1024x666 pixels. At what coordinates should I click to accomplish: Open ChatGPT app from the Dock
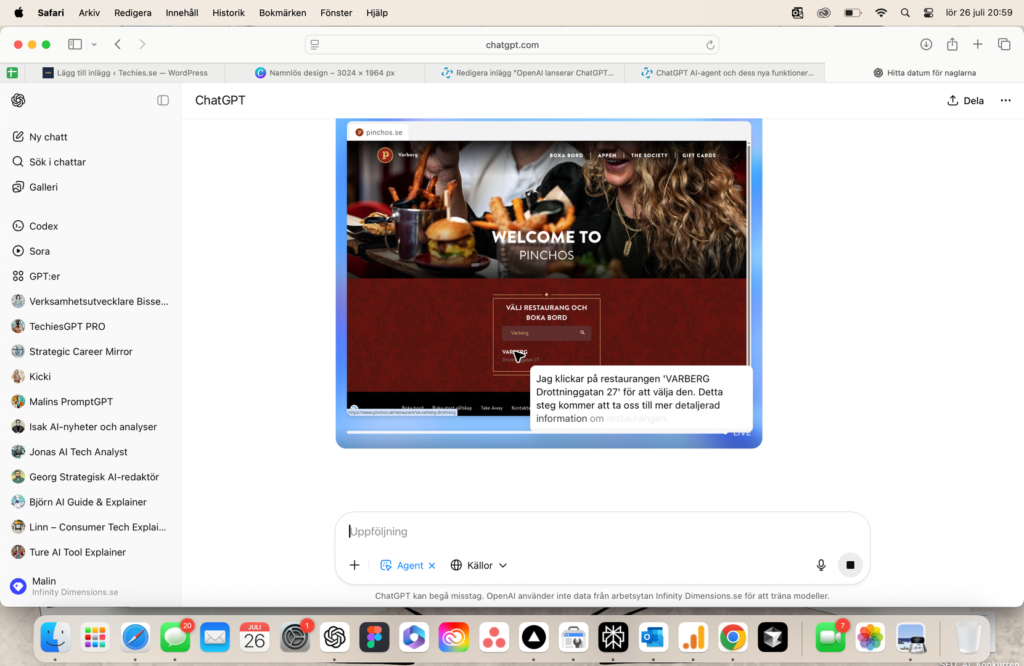click(334, 637)
